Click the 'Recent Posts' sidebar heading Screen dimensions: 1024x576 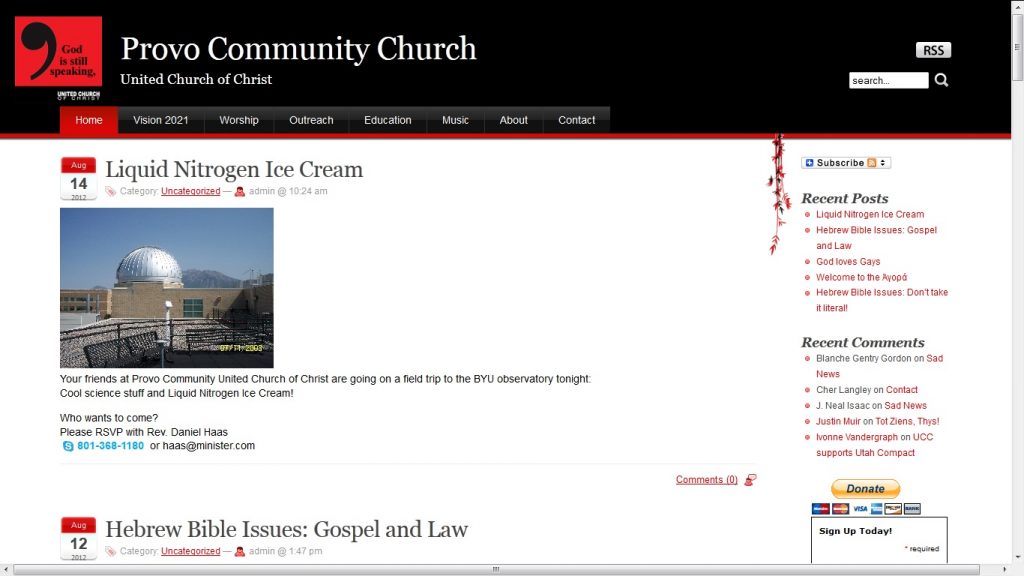pos(844,199)
